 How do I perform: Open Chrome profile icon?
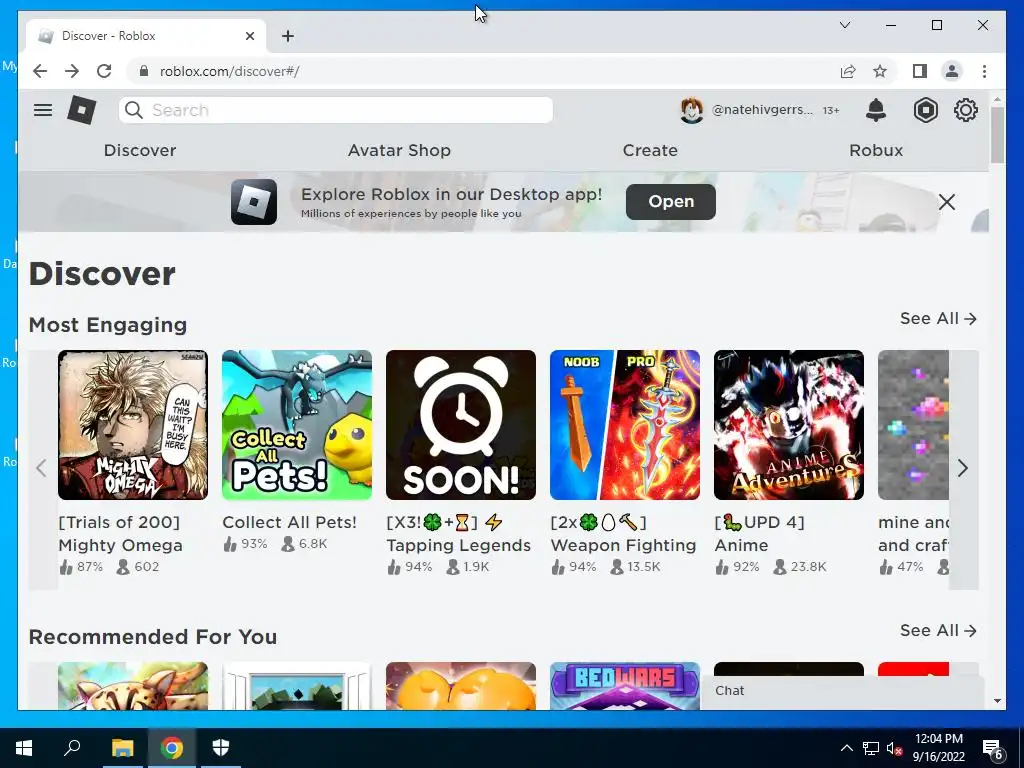[x=952, y=71]
